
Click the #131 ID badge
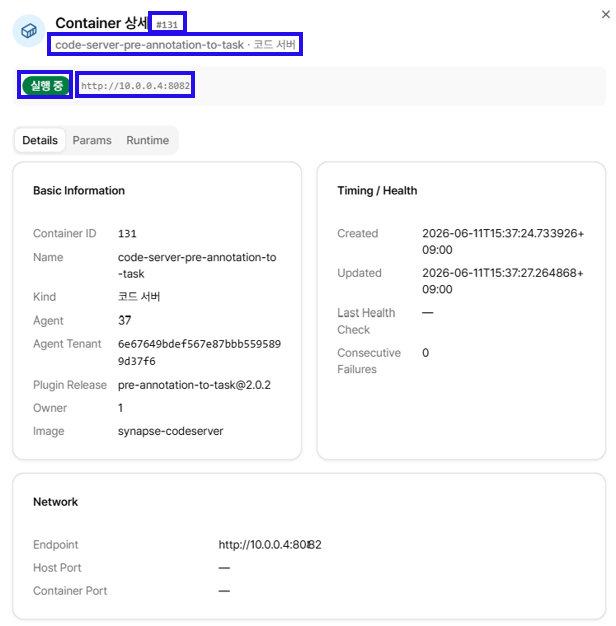click(167, 24)
